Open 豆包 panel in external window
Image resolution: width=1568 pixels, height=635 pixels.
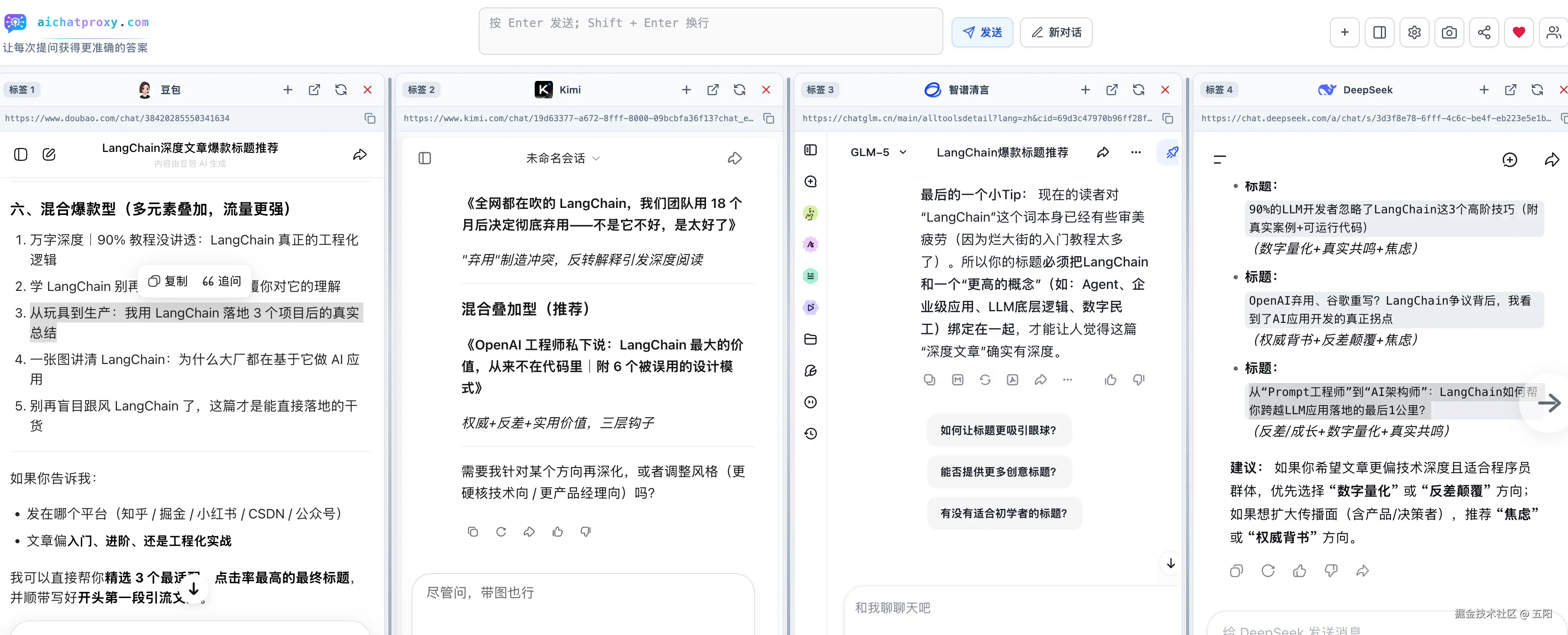314,90
